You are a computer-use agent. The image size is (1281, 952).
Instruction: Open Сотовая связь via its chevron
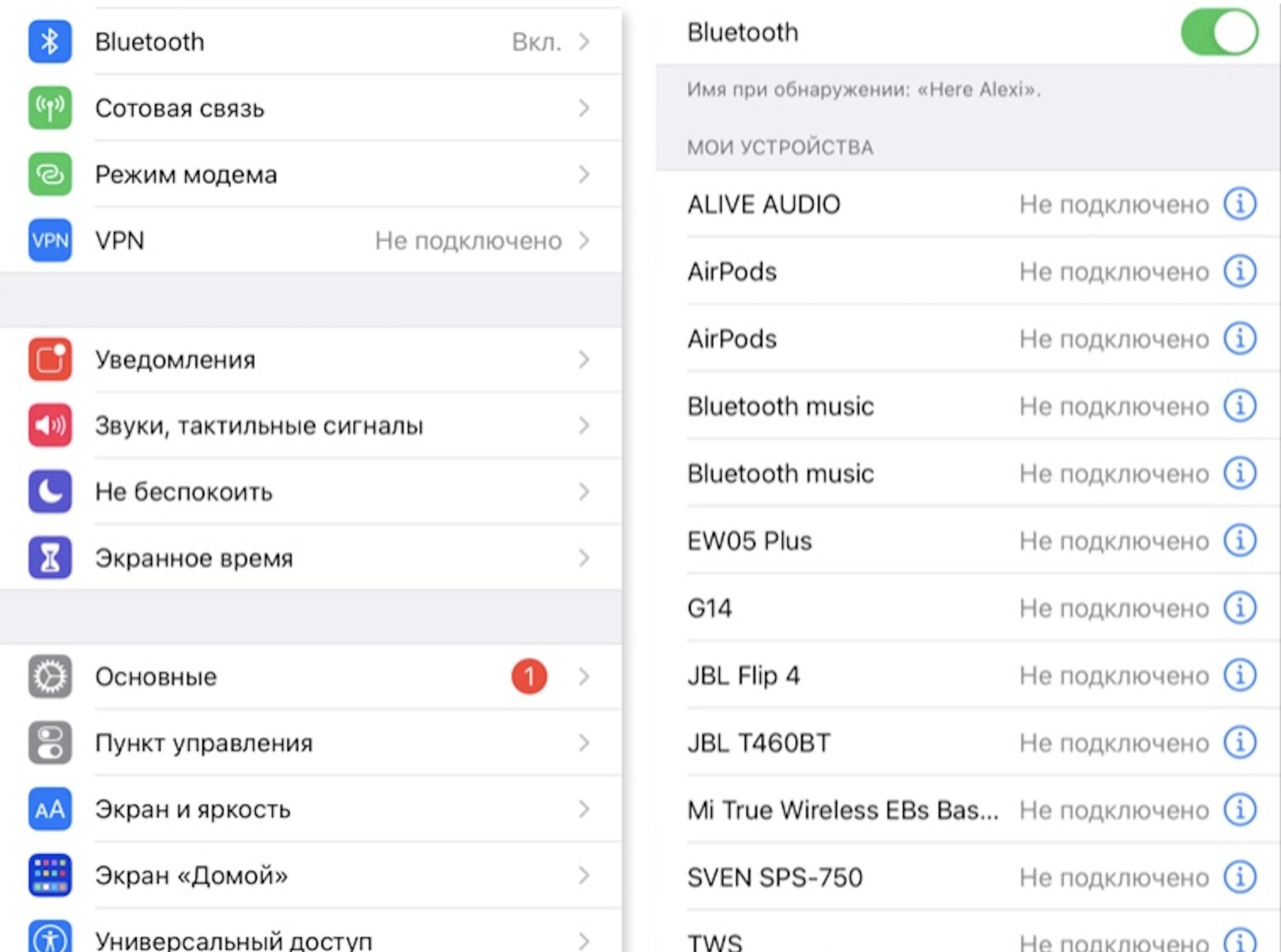(x=584, y=107)
